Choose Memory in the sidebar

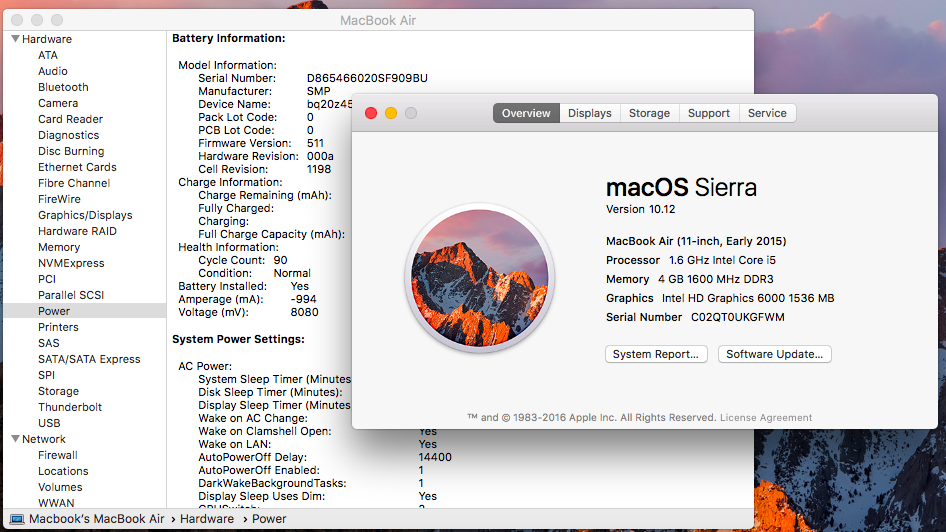coord(59,247)
